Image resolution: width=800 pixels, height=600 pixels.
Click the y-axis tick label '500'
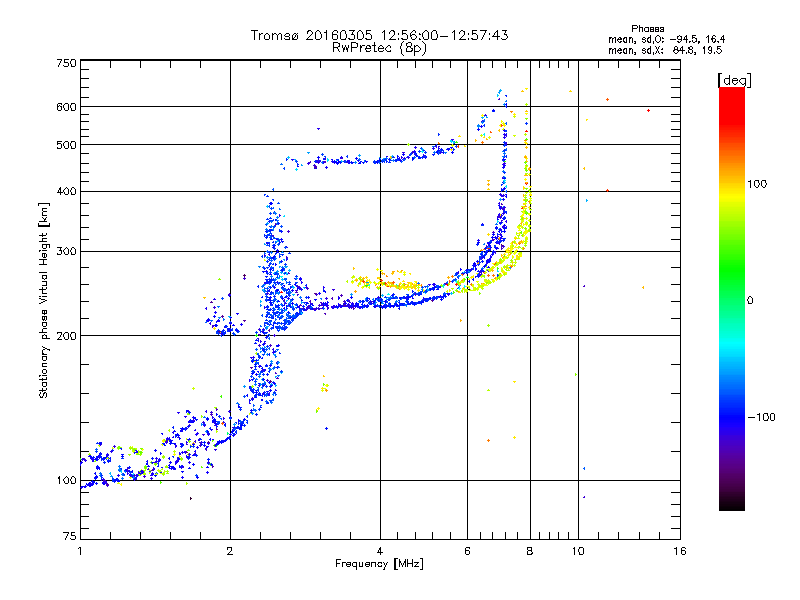click(66, 145)
